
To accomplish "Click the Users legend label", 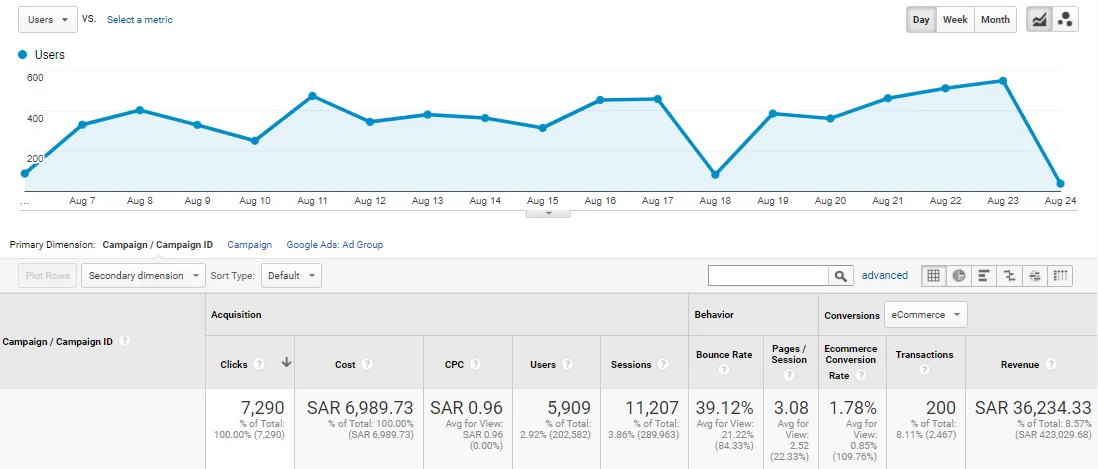I will pos(50,55).
